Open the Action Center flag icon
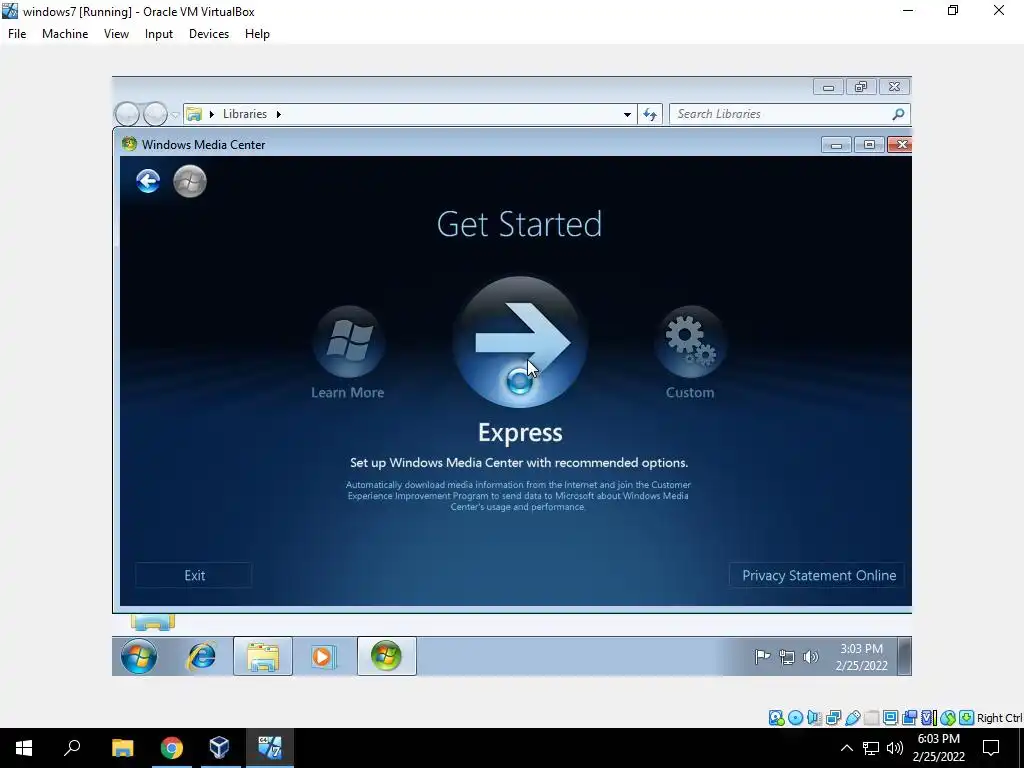This screenshot has width=1024, height=768. point(762,657)
